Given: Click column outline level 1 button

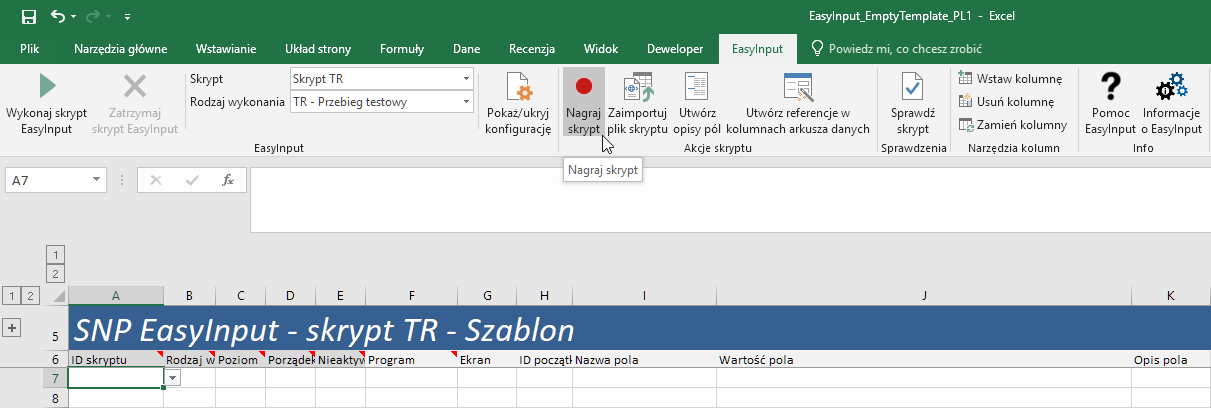Looking at the screenshot, I should coord(56,253).
